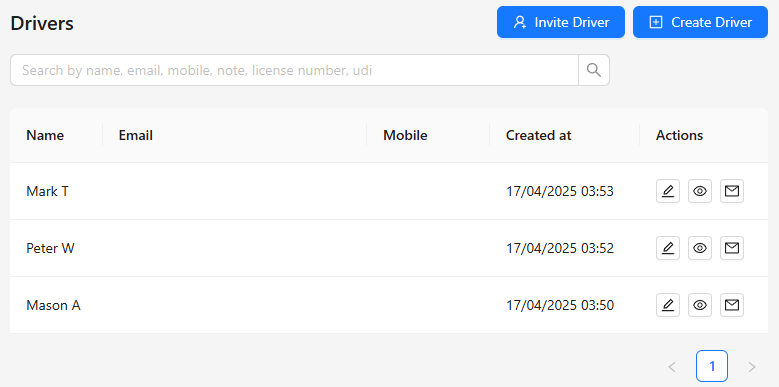Click the Invite Driver button

coord(561,22)
